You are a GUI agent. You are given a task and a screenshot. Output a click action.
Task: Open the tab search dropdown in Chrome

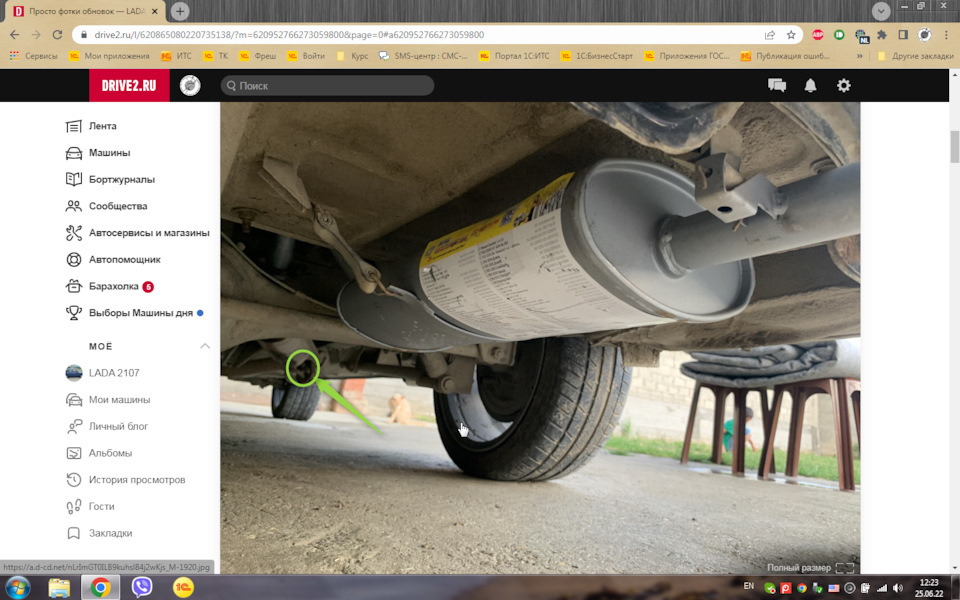click(881, 11)
